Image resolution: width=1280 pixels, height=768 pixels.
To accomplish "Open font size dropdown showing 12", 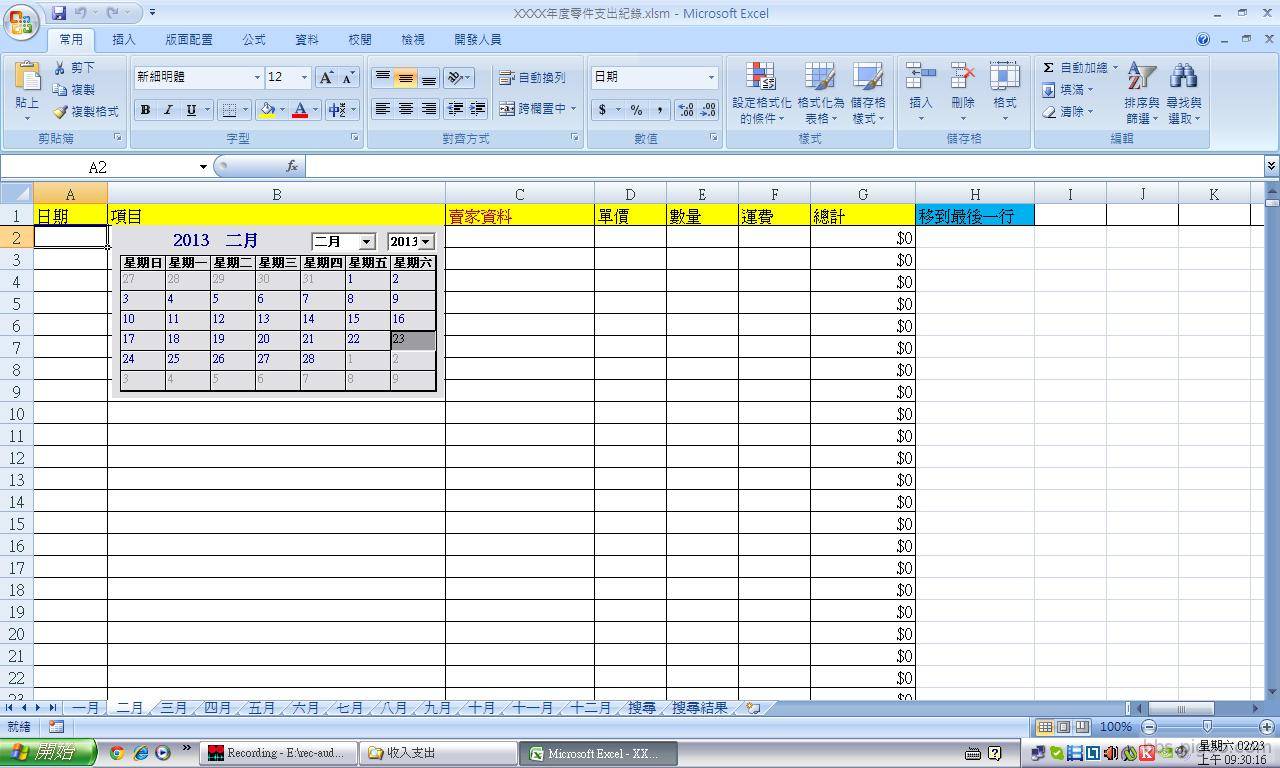I will (304, 77).
